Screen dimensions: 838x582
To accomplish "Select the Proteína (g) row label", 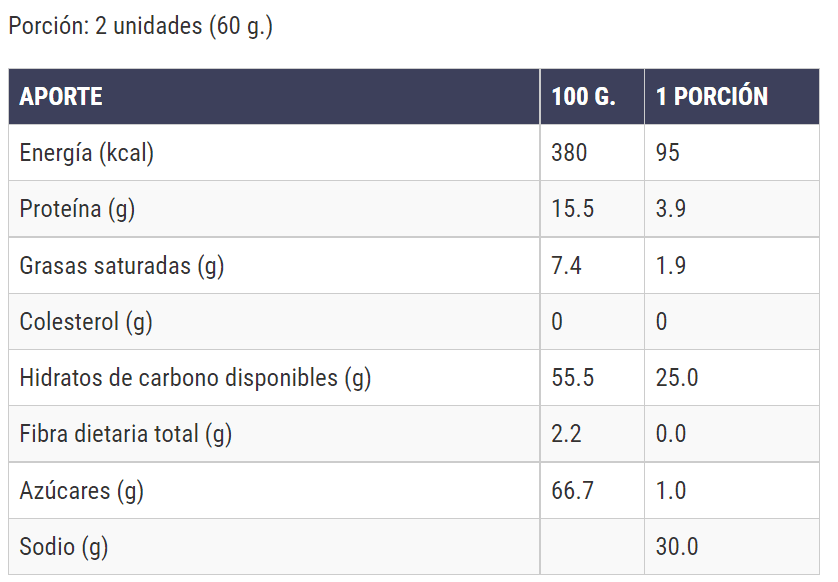I will (77, 209).
